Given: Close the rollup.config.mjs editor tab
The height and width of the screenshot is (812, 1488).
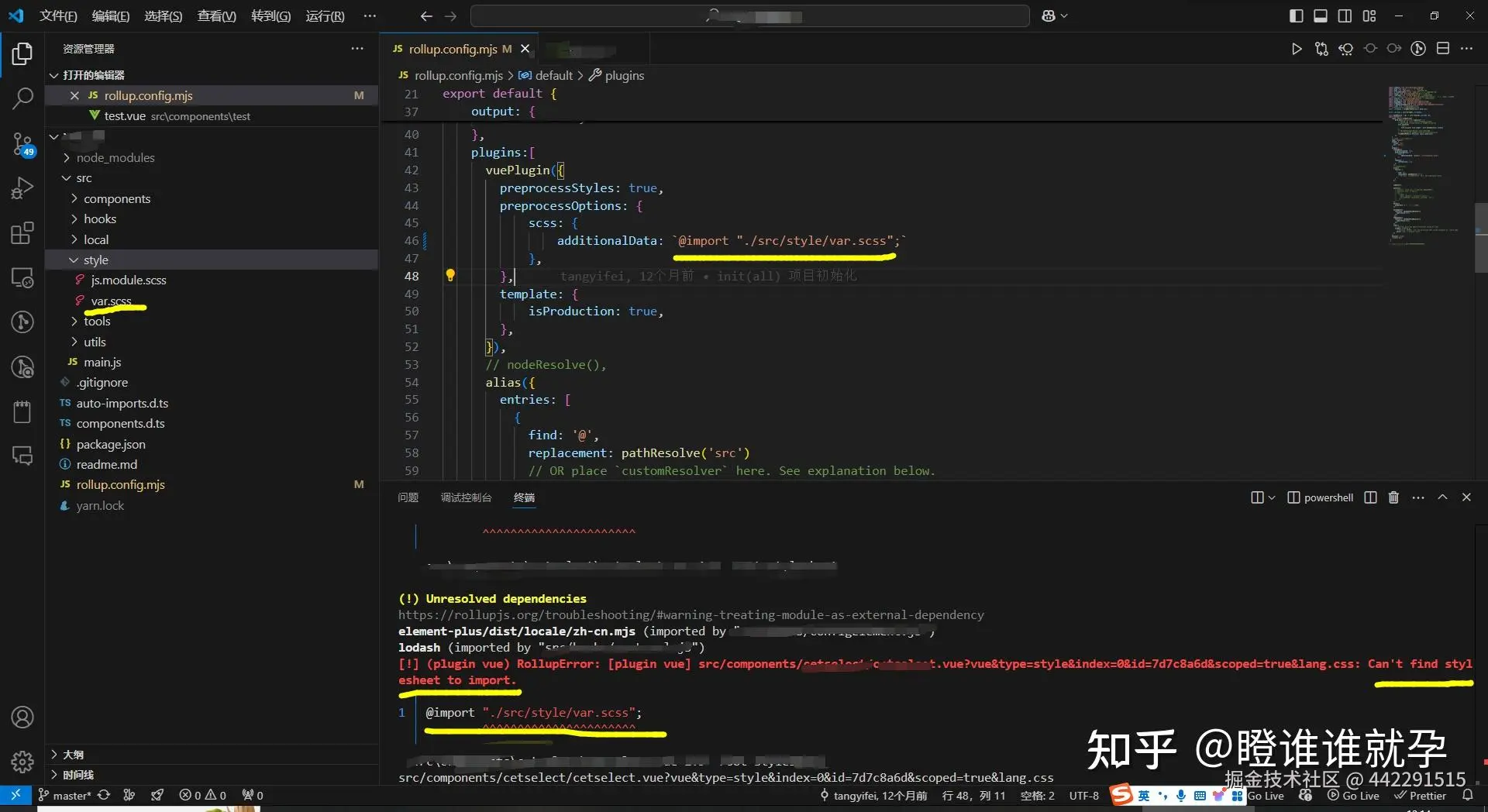Looking at the screenshot, I should [525, 49].
